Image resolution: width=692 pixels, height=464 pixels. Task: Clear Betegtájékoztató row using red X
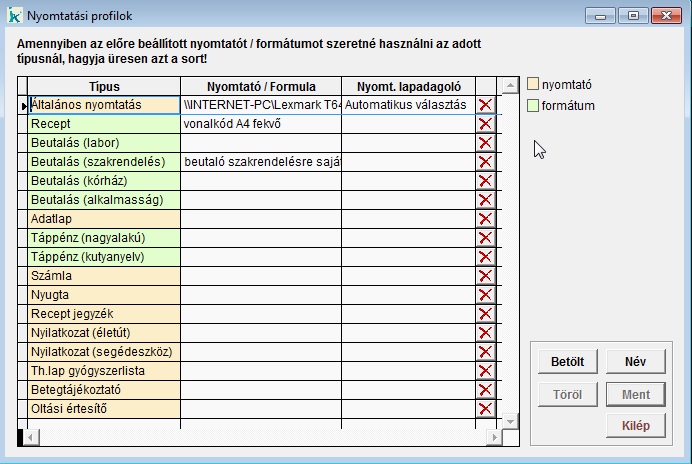[x=486, y=390]
